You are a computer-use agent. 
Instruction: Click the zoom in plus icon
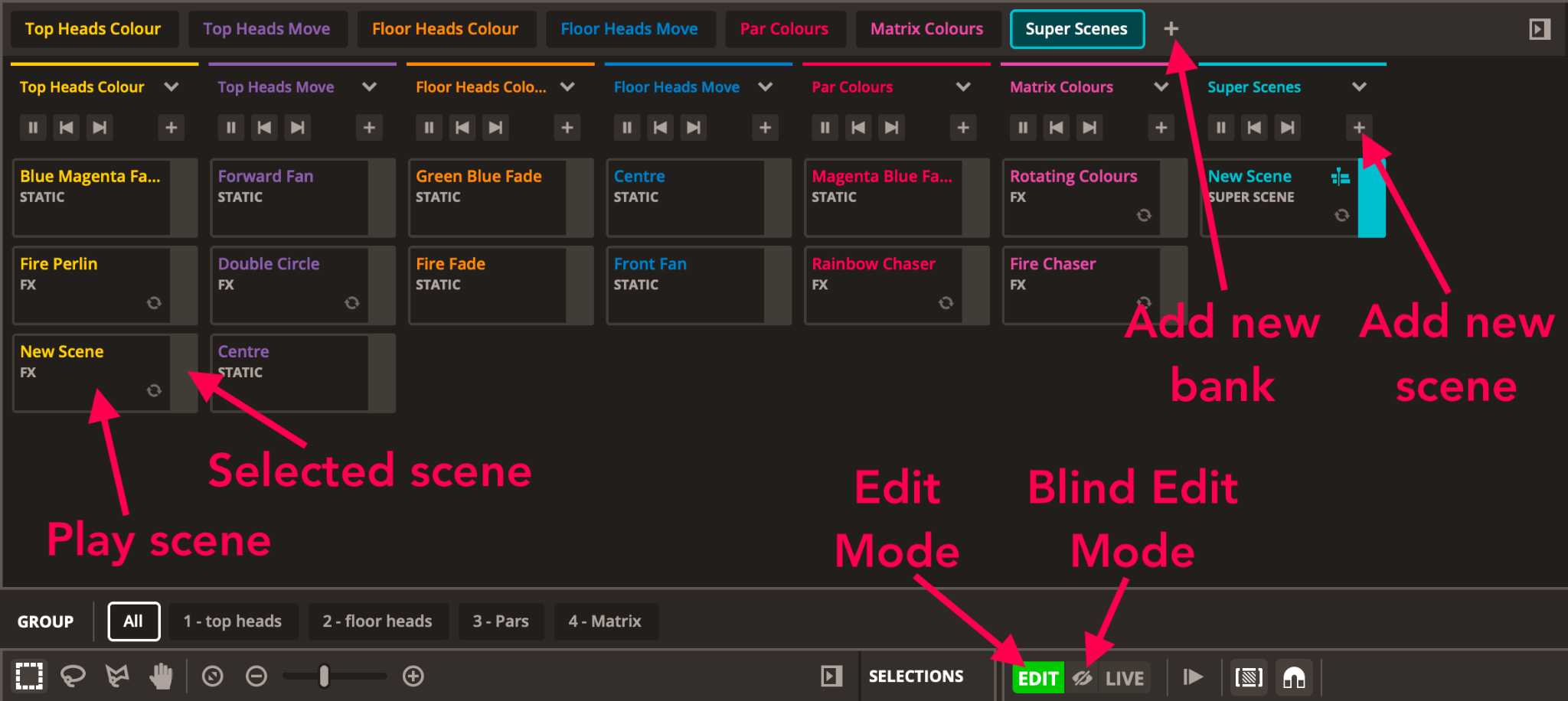coord(413,677)
